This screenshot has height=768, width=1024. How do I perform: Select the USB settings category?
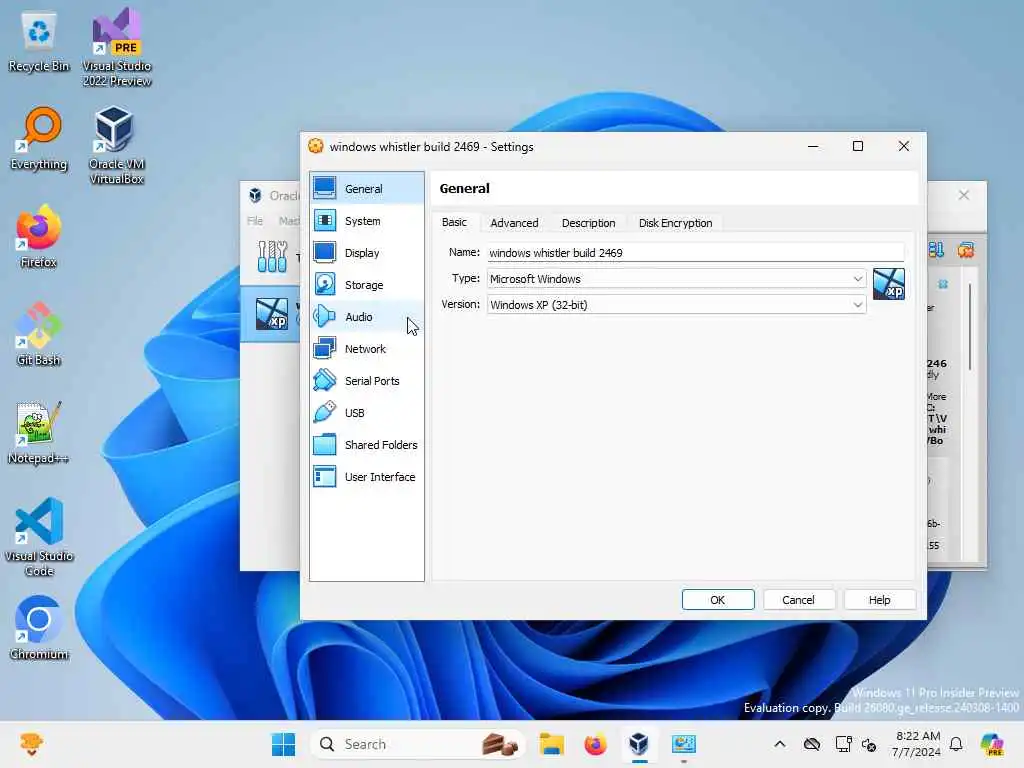coord(366,413)
